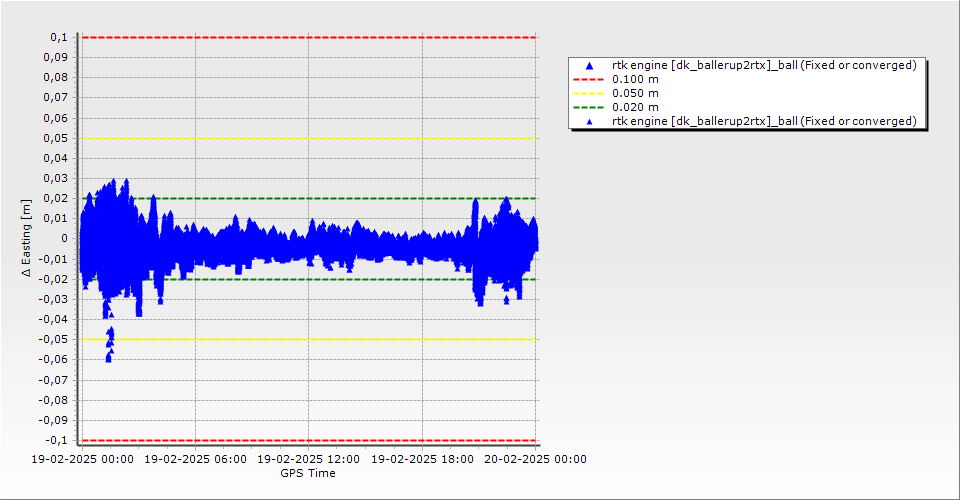Click the -0,02 y-axis tick label
960x500 pixels.
[x=53, y=279]
